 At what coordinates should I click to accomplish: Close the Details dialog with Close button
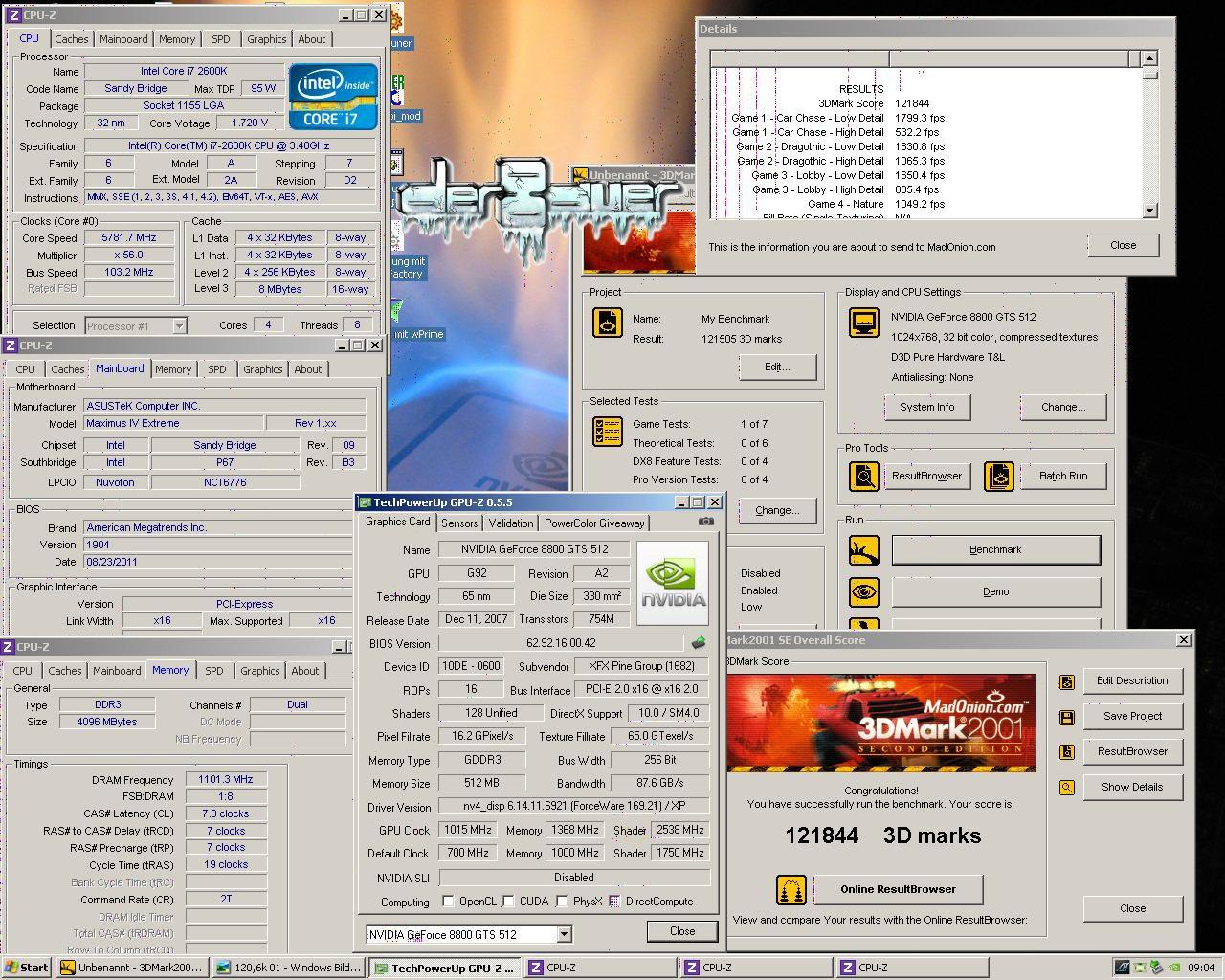coord(1124,245)
